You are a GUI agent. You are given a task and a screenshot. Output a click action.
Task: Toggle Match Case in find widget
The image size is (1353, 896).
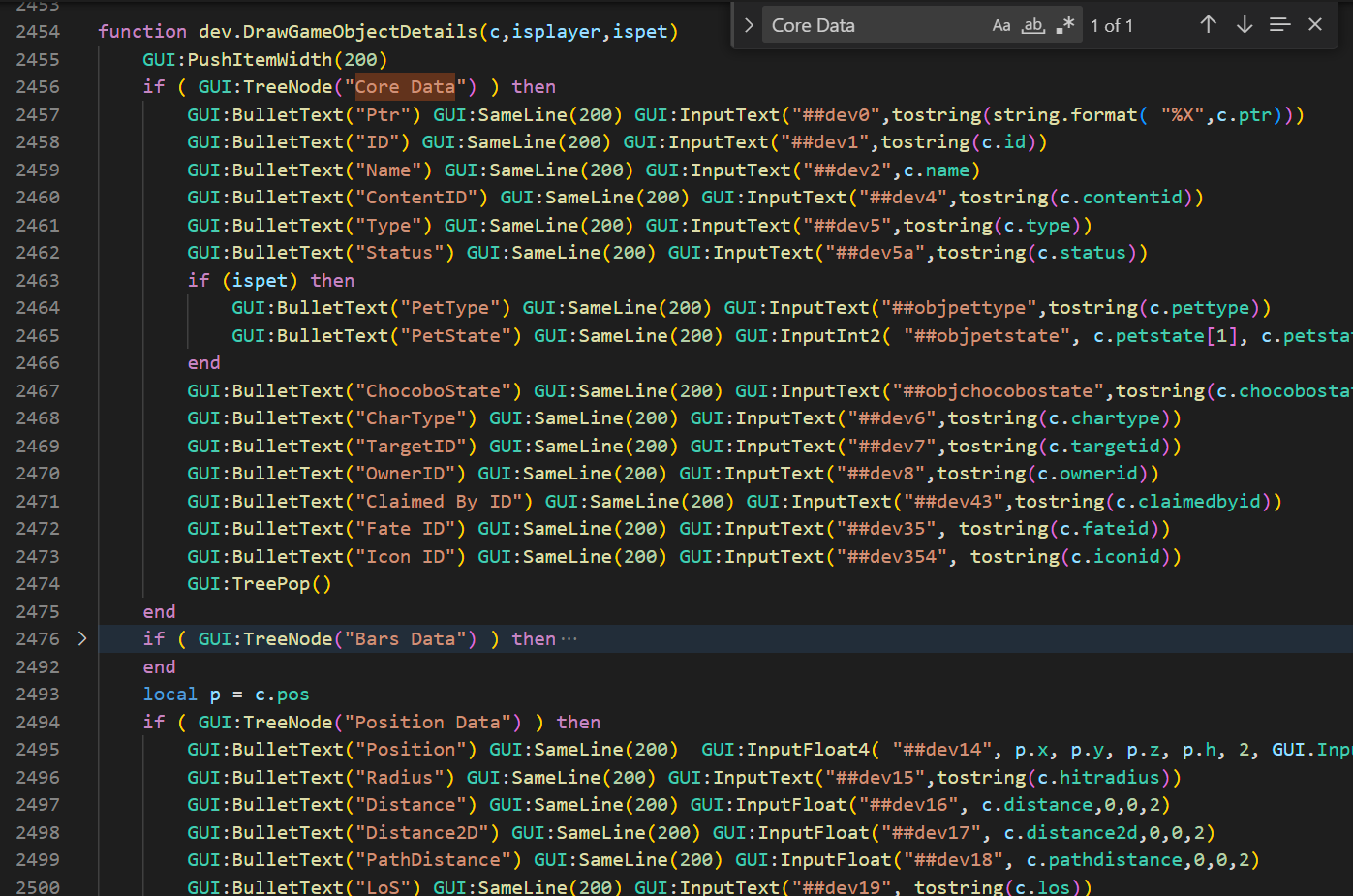point(1001,26)
